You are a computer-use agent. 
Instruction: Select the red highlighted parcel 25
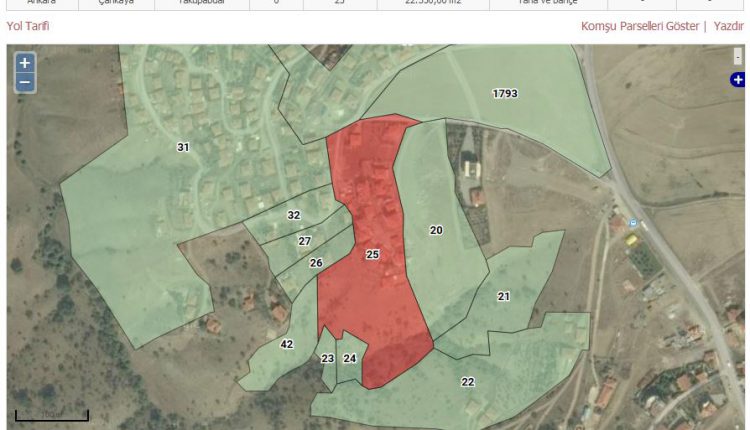(372, 255)
